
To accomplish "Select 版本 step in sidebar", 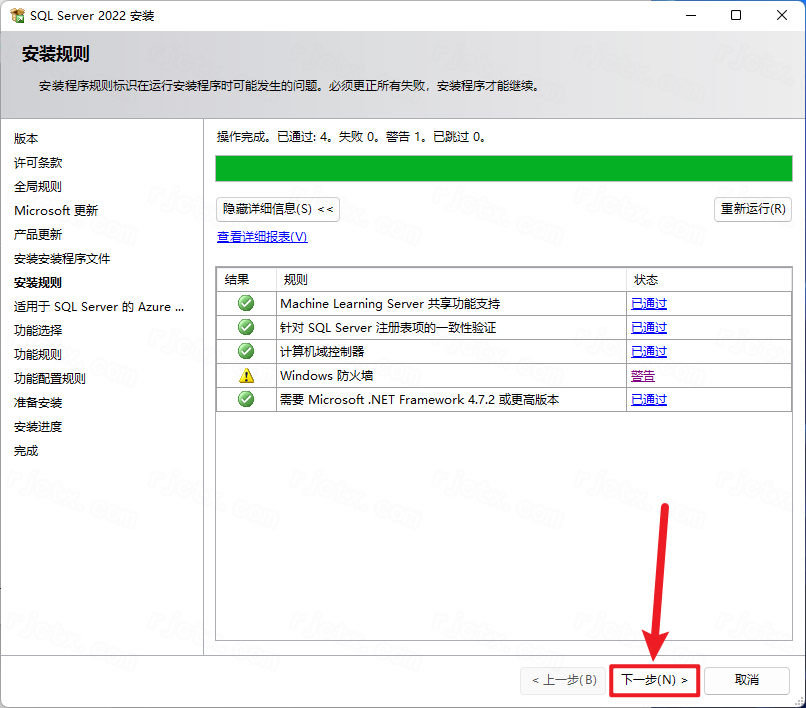I will 26,138.
